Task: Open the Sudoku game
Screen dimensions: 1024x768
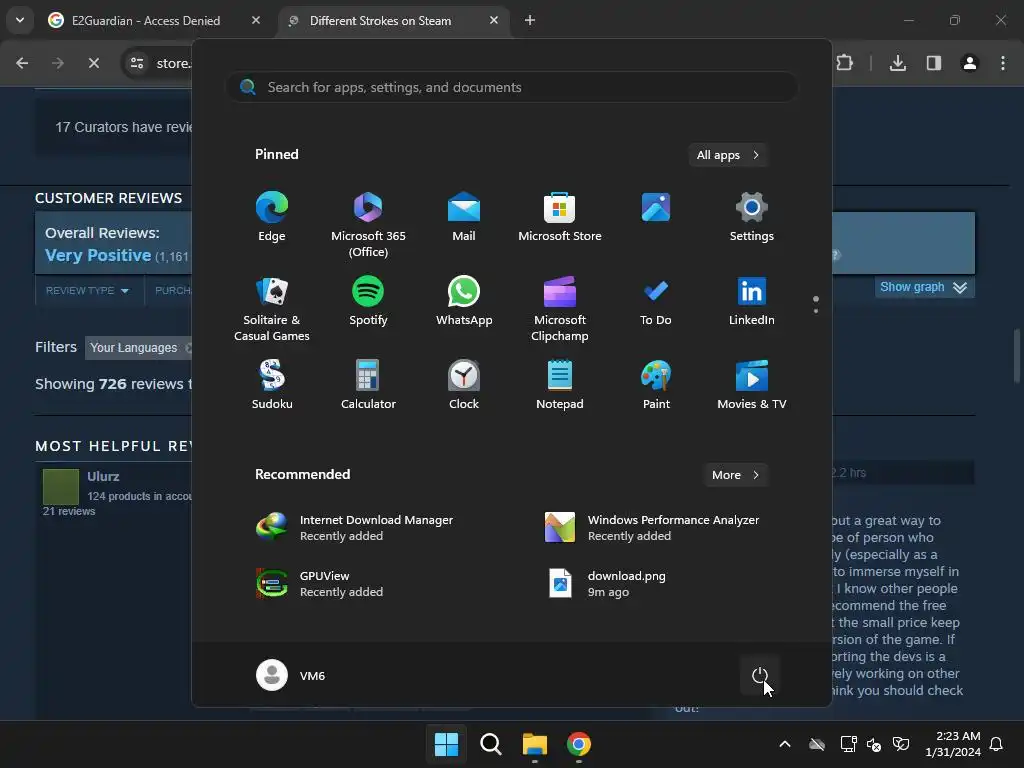Action: pos(272,385)
